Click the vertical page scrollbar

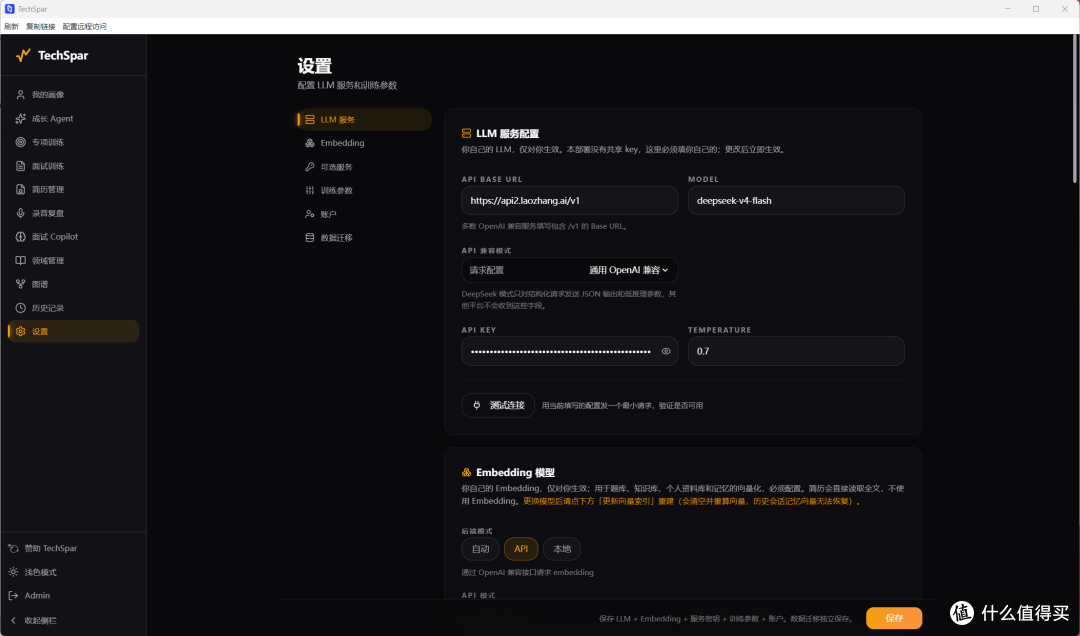(1074, 110)
